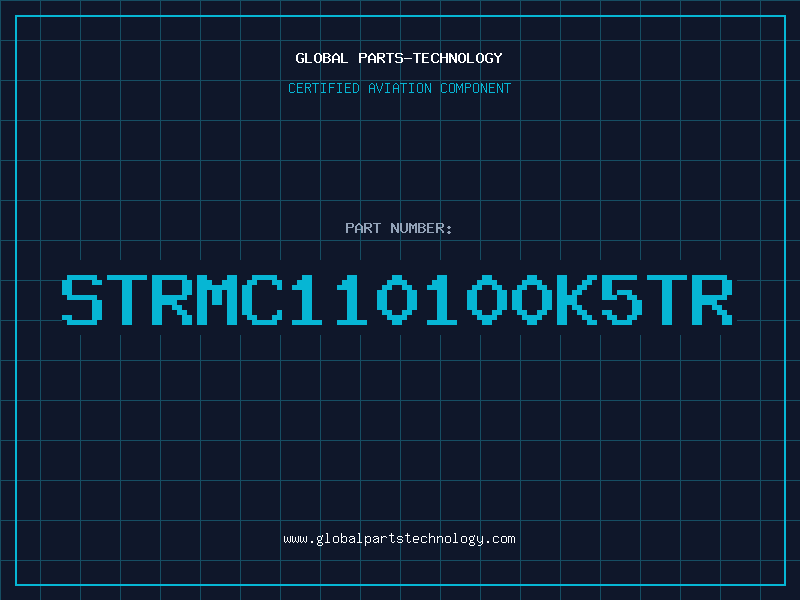Open the www.globalpartstechnology.com link
Viewport: 800px width, 600px height.
[x=399, y=539]
